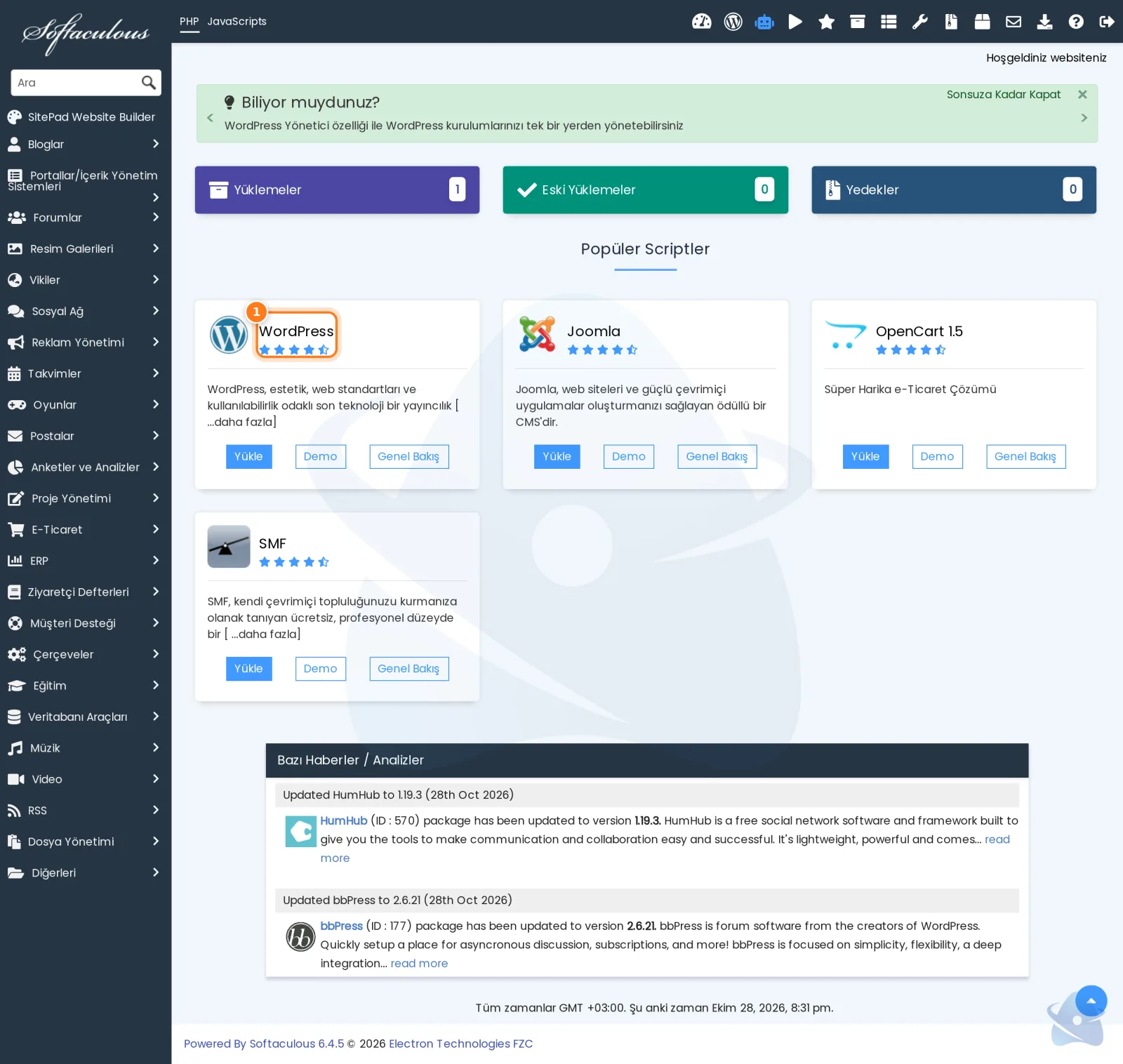Screen dimensions: 1123x1064
Task: Open the Yedekler backups card
Action: click(954, 190)
